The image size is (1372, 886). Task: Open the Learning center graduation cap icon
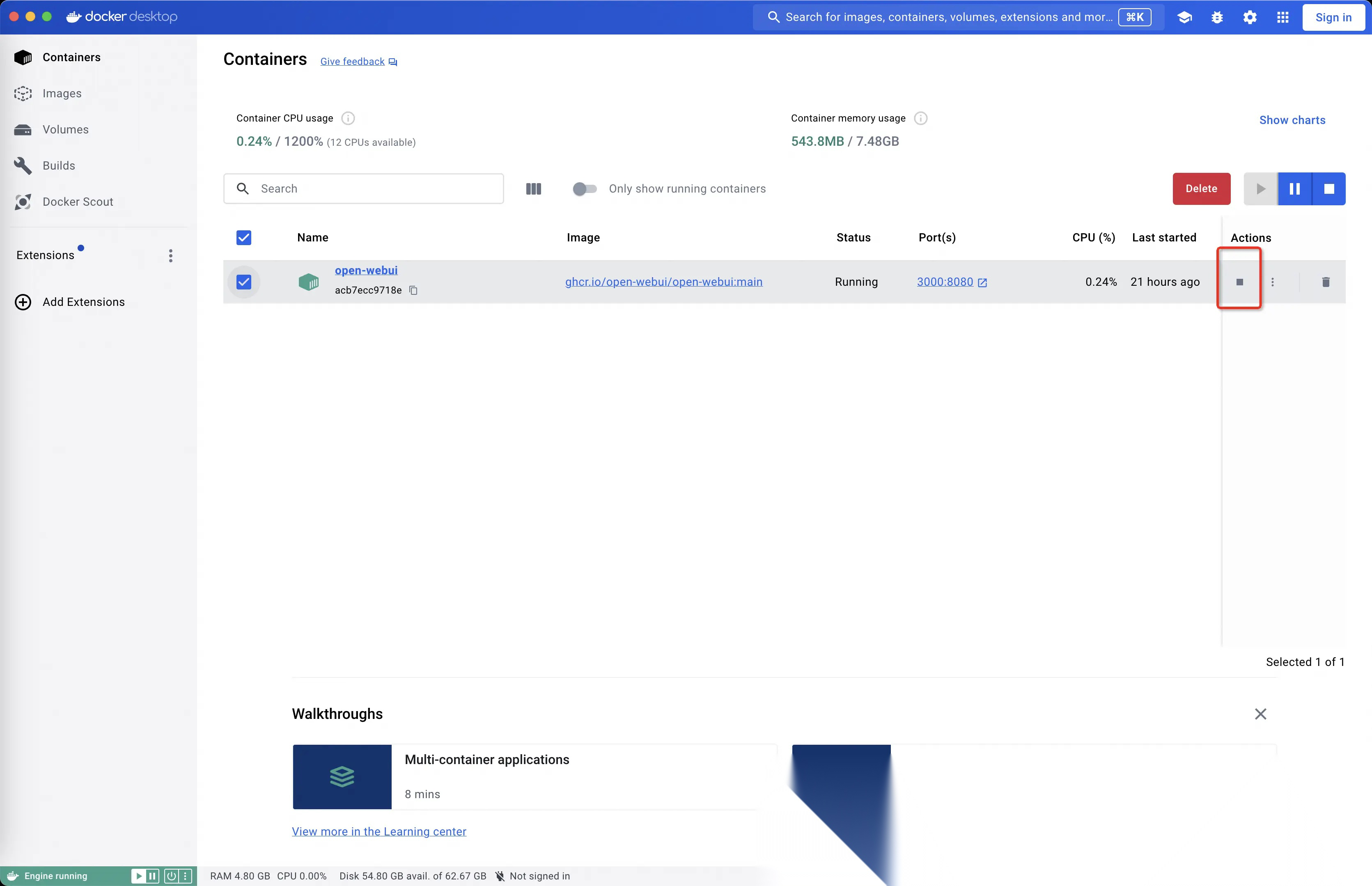(1184, 17)
